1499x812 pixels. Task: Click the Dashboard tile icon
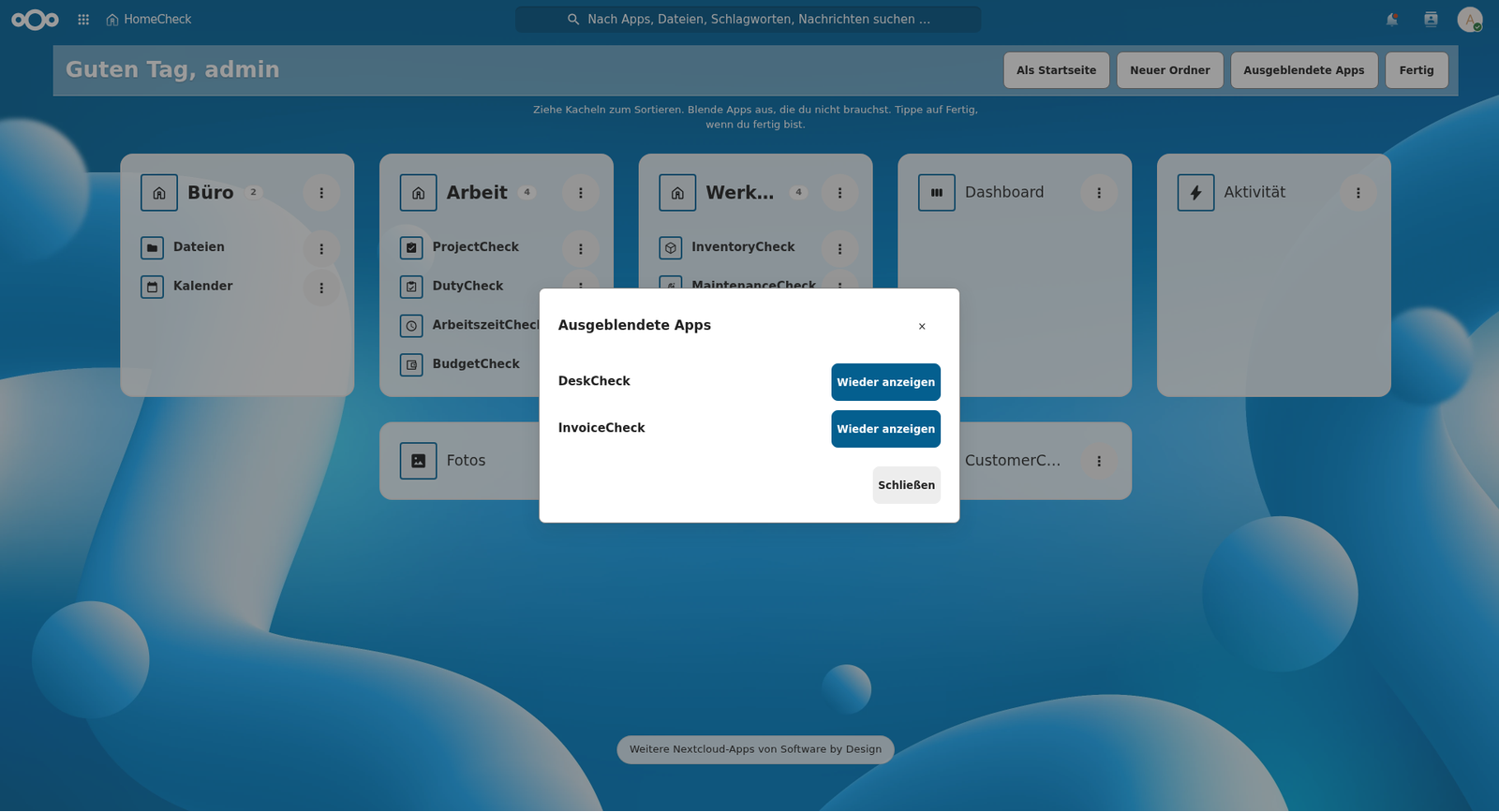click(x=937, y=193)
